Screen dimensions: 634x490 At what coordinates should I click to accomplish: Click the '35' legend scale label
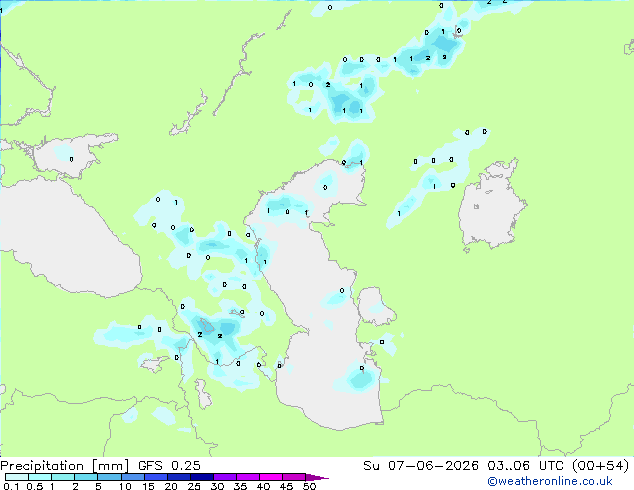(240, 486)
